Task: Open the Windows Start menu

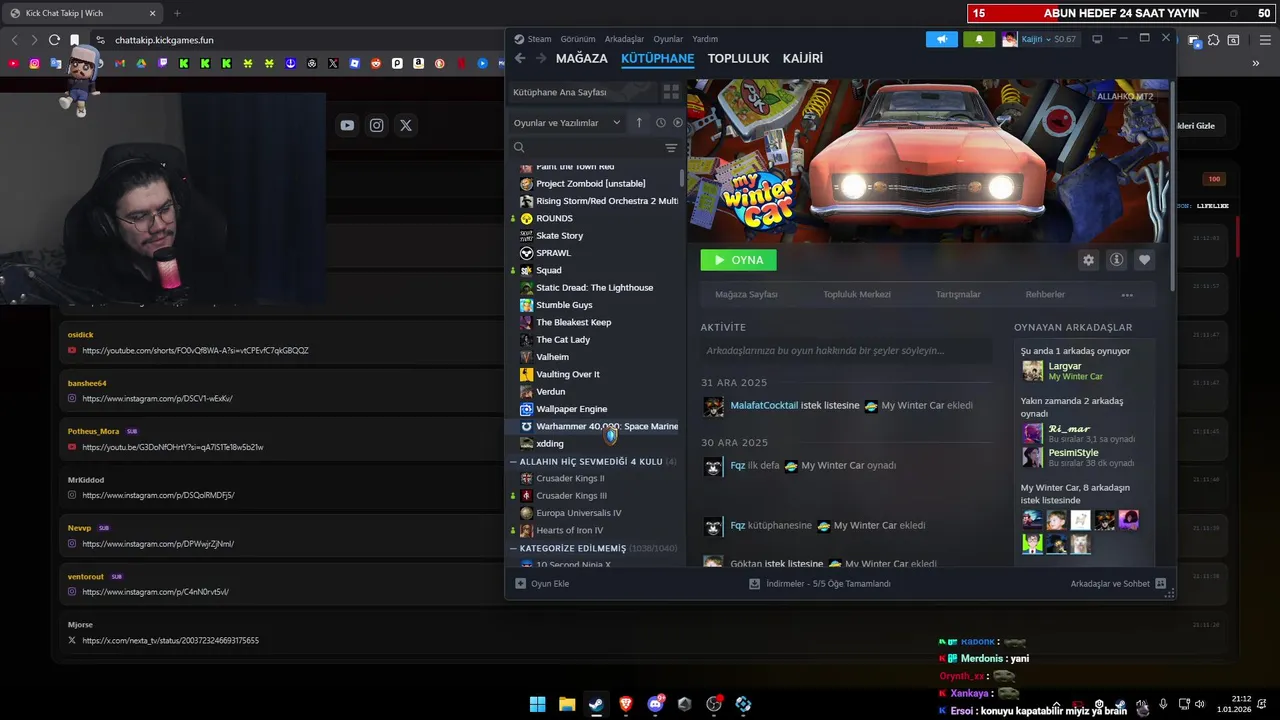Action: [538, 704]
